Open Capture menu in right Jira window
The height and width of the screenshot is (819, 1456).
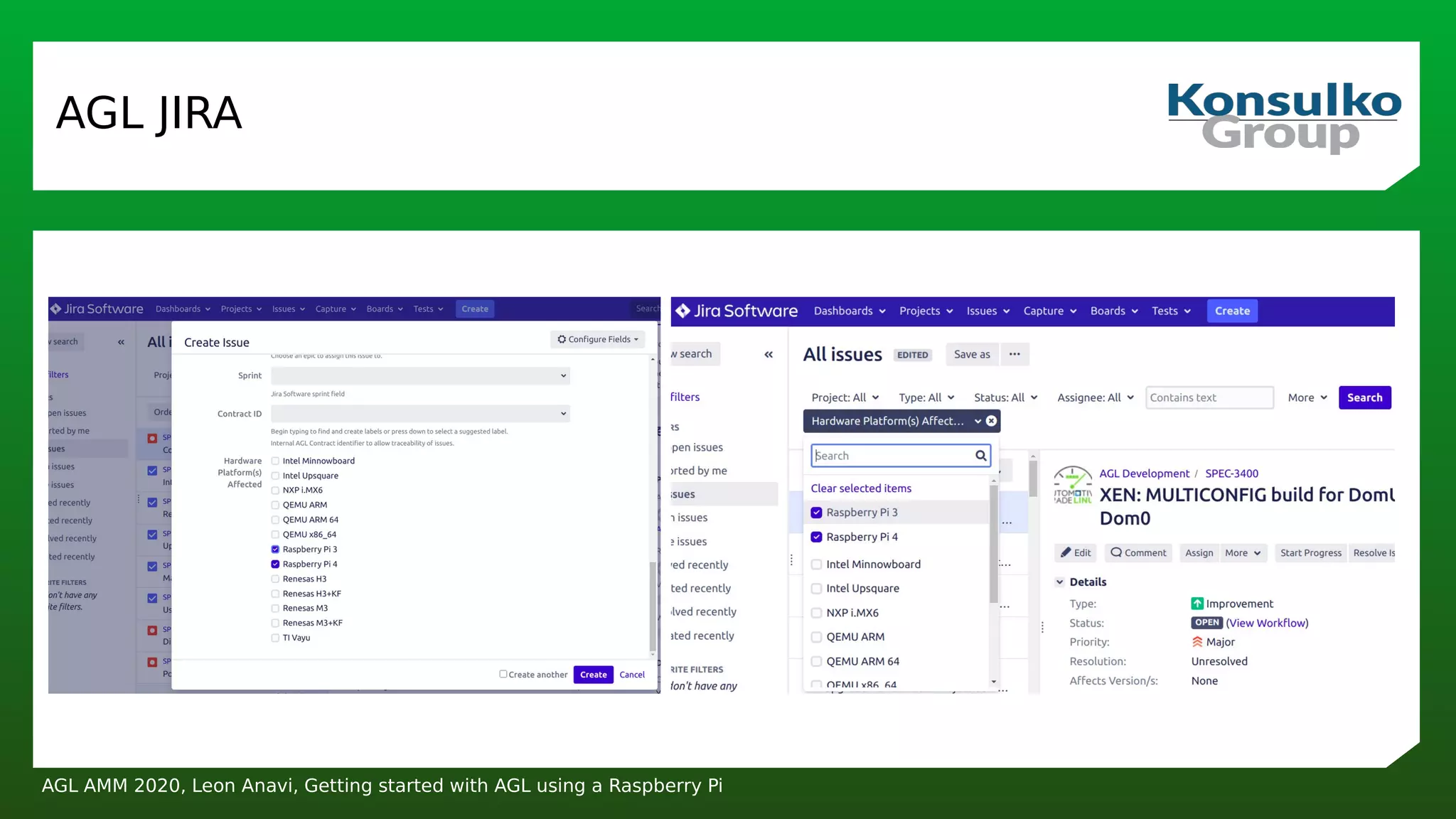pos(1050,311)
